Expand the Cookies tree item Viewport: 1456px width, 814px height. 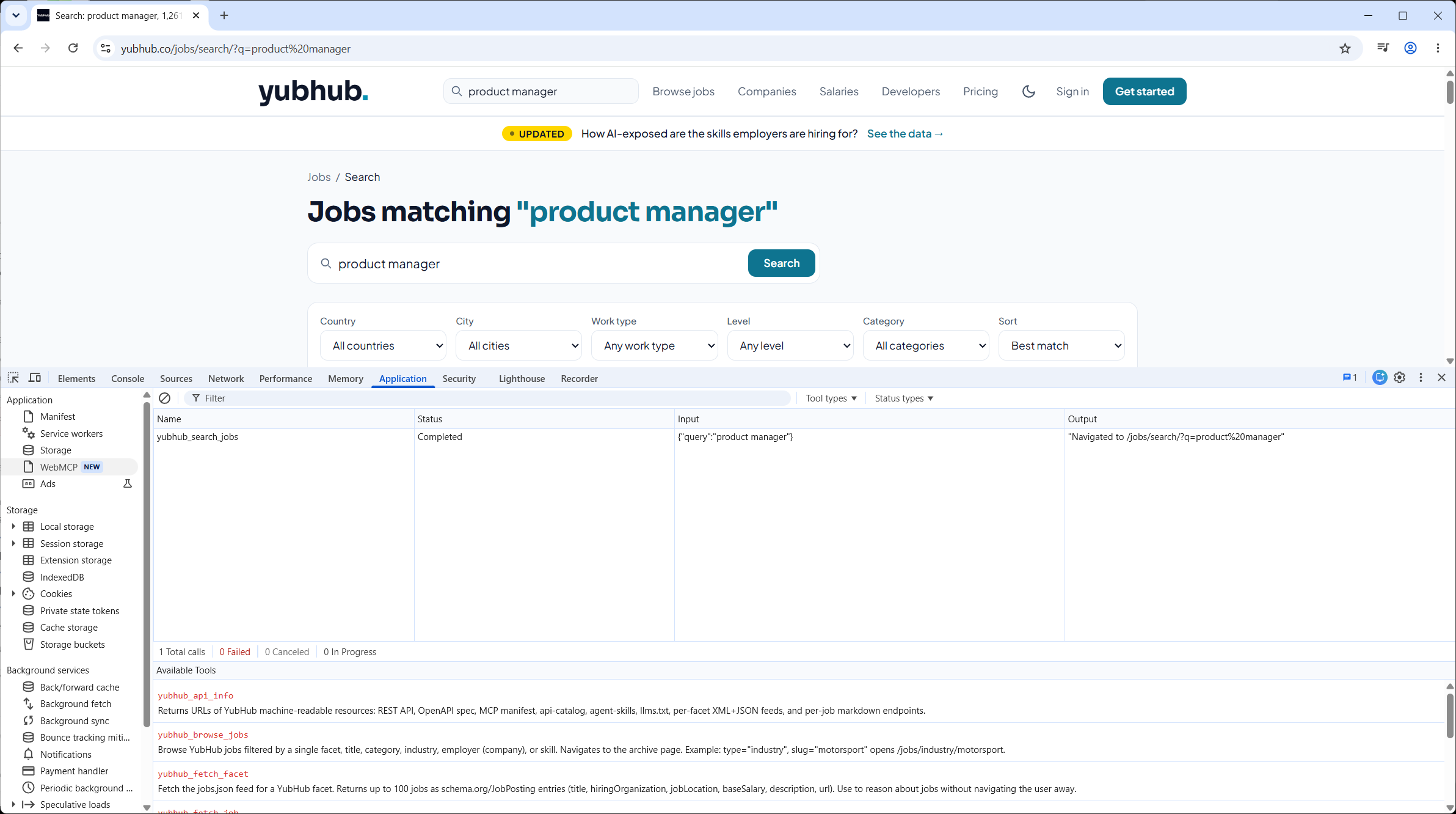[13, 593]
